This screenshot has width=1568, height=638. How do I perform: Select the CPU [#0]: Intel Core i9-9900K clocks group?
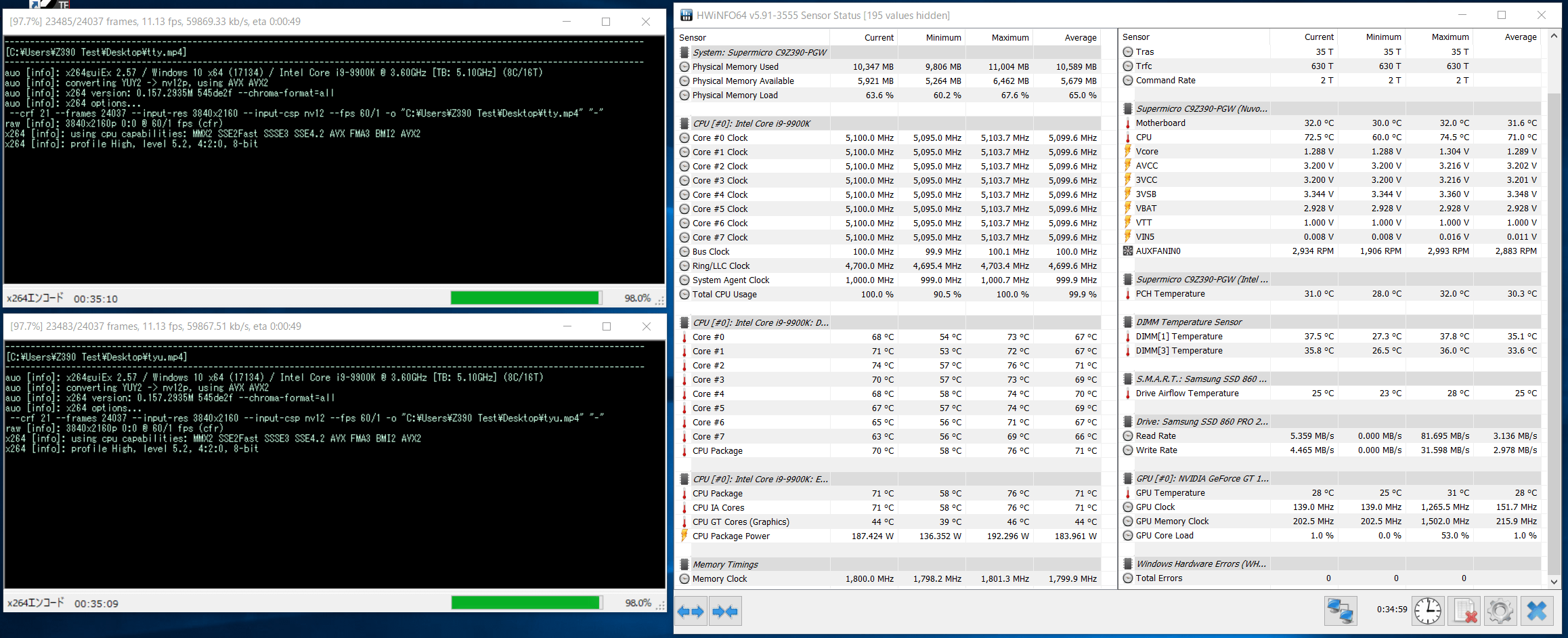click(889, 123)
